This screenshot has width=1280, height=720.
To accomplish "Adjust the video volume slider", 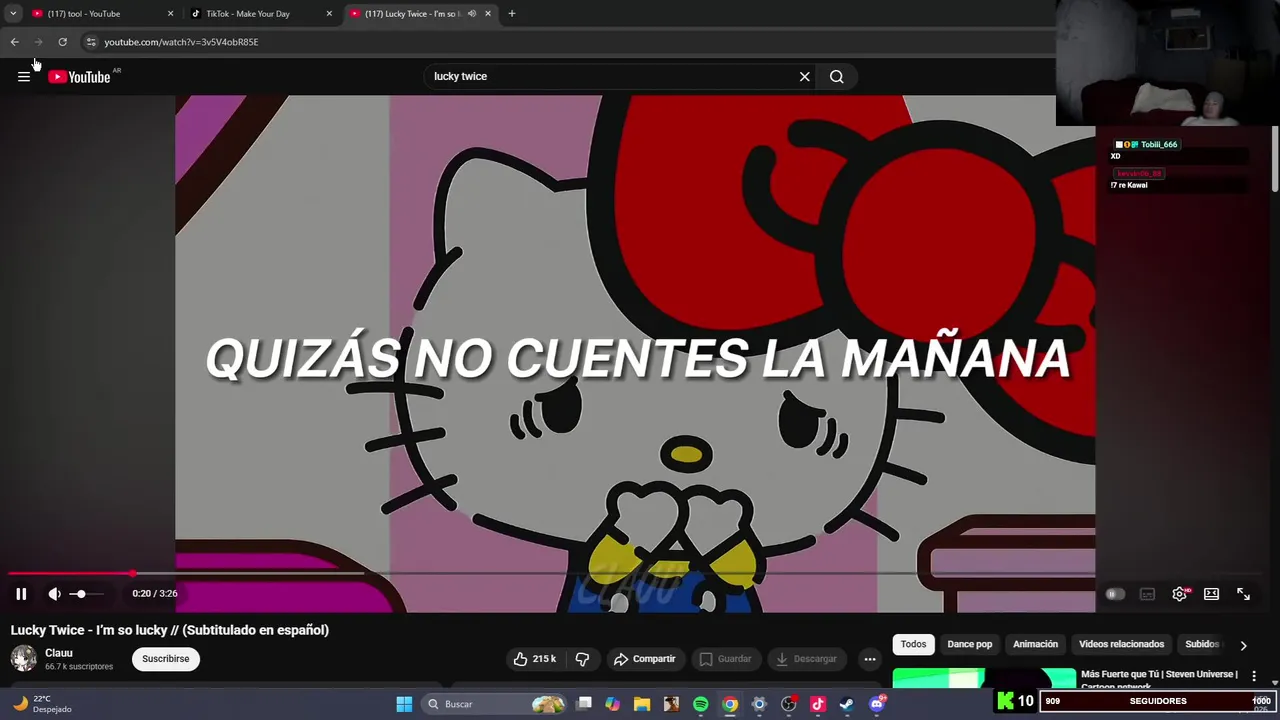I will tap(86, 594).
